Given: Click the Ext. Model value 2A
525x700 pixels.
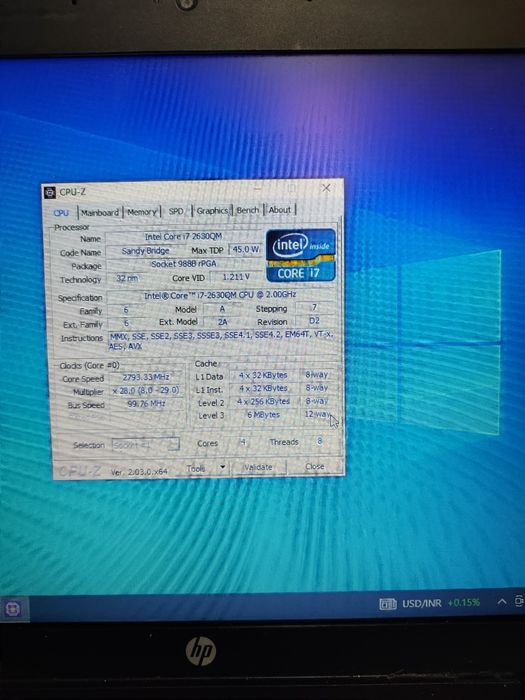Looking at the screenshot, I should (222, 322).
